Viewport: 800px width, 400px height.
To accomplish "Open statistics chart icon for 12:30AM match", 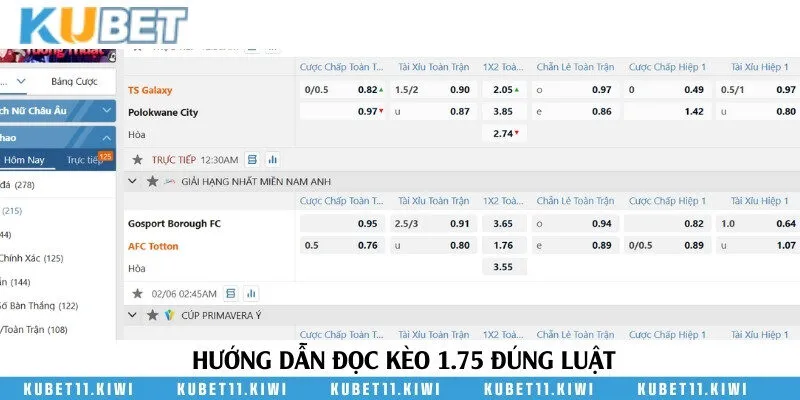I will [272, 159].
